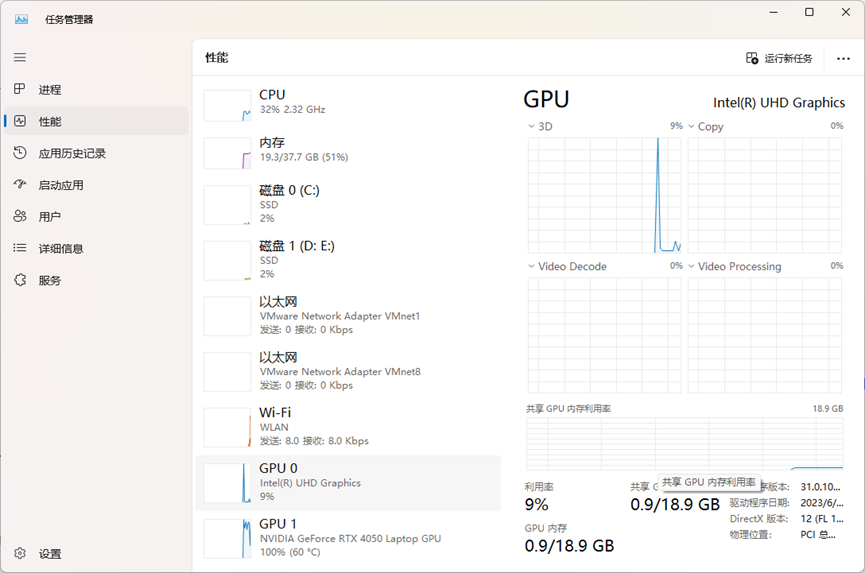Select the VMnet8 以太网 adapter entry
The image size is (865, 573).
pos(349,371)
